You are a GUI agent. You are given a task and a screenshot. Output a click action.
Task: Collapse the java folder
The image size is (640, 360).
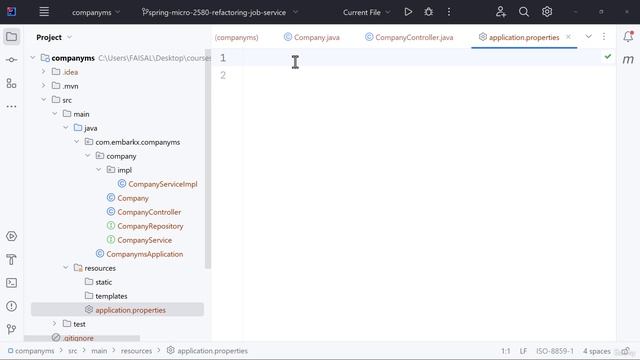click(x=66, y=128)
